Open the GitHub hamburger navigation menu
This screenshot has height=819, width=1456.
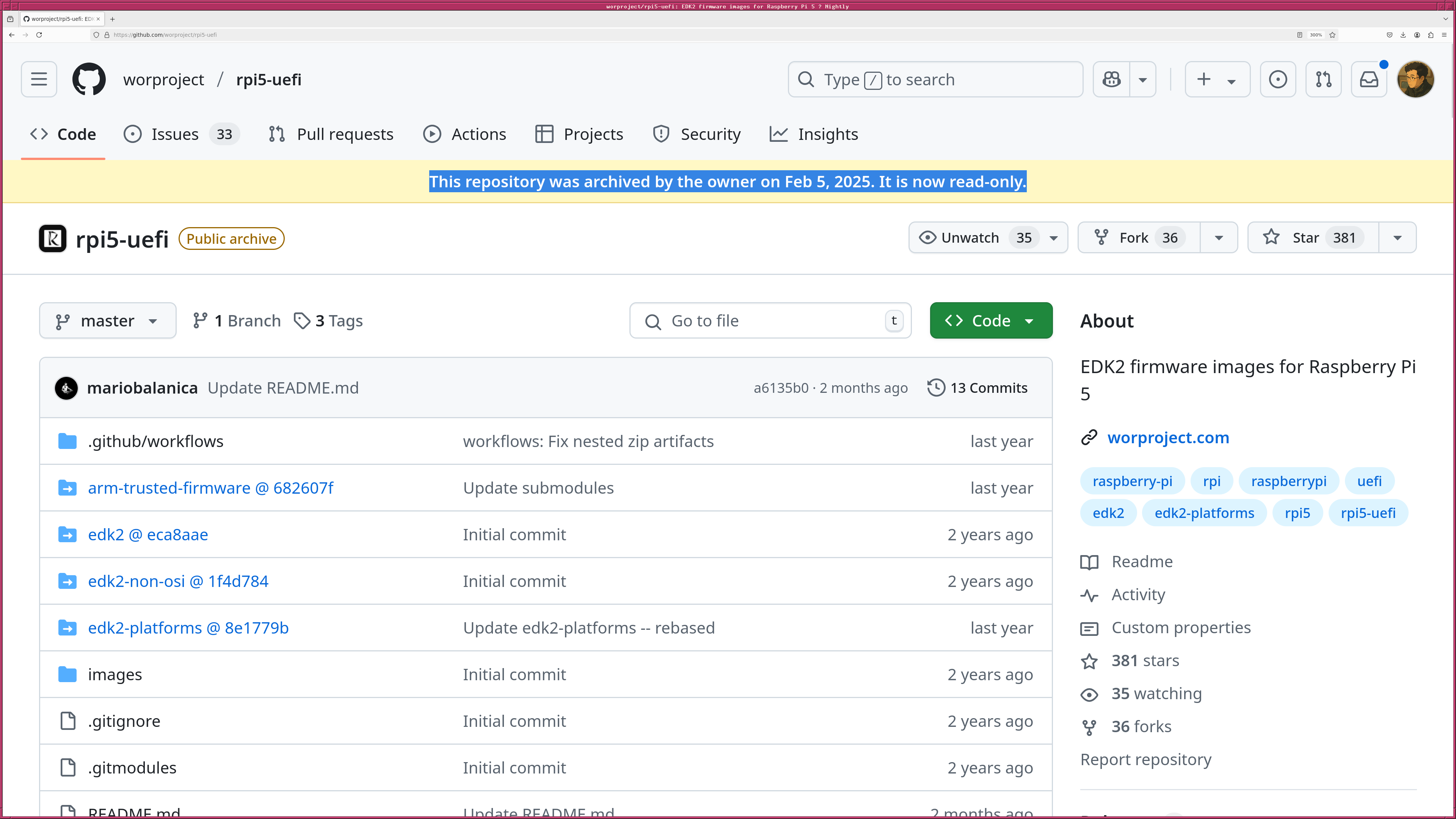click(x=39, y=79)
